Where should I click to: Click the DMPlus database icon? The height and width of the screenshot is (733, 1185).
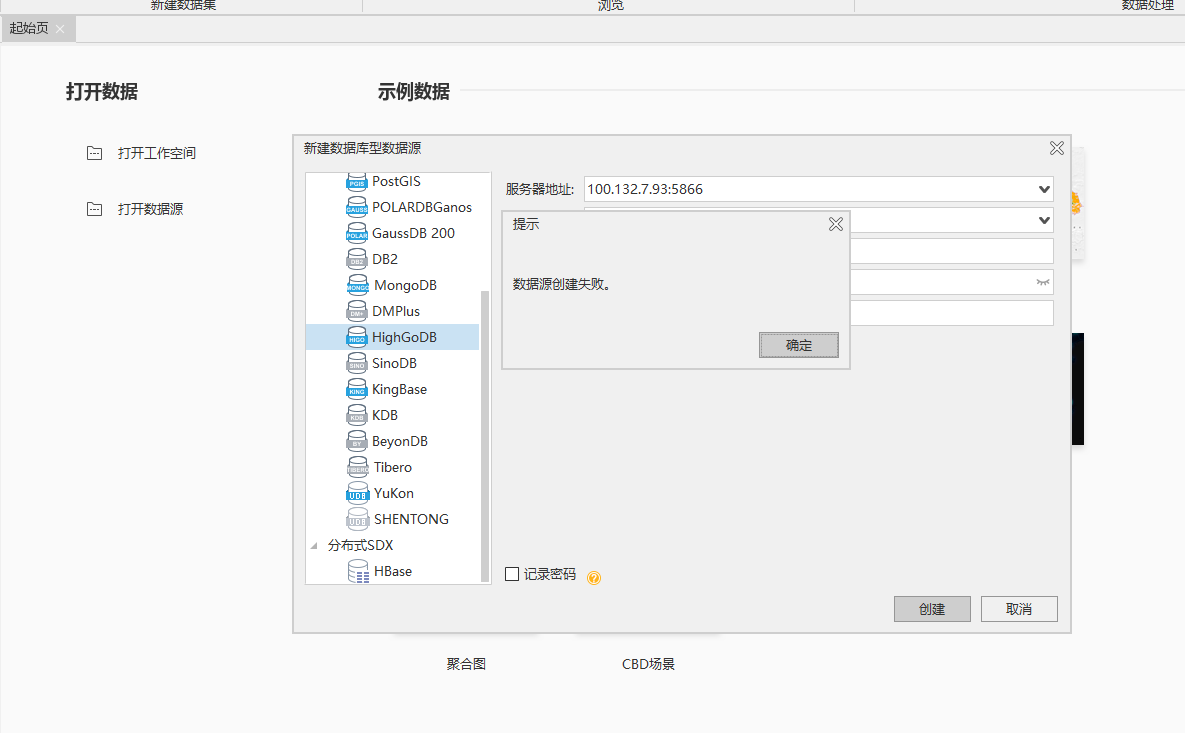coord(357,311)
